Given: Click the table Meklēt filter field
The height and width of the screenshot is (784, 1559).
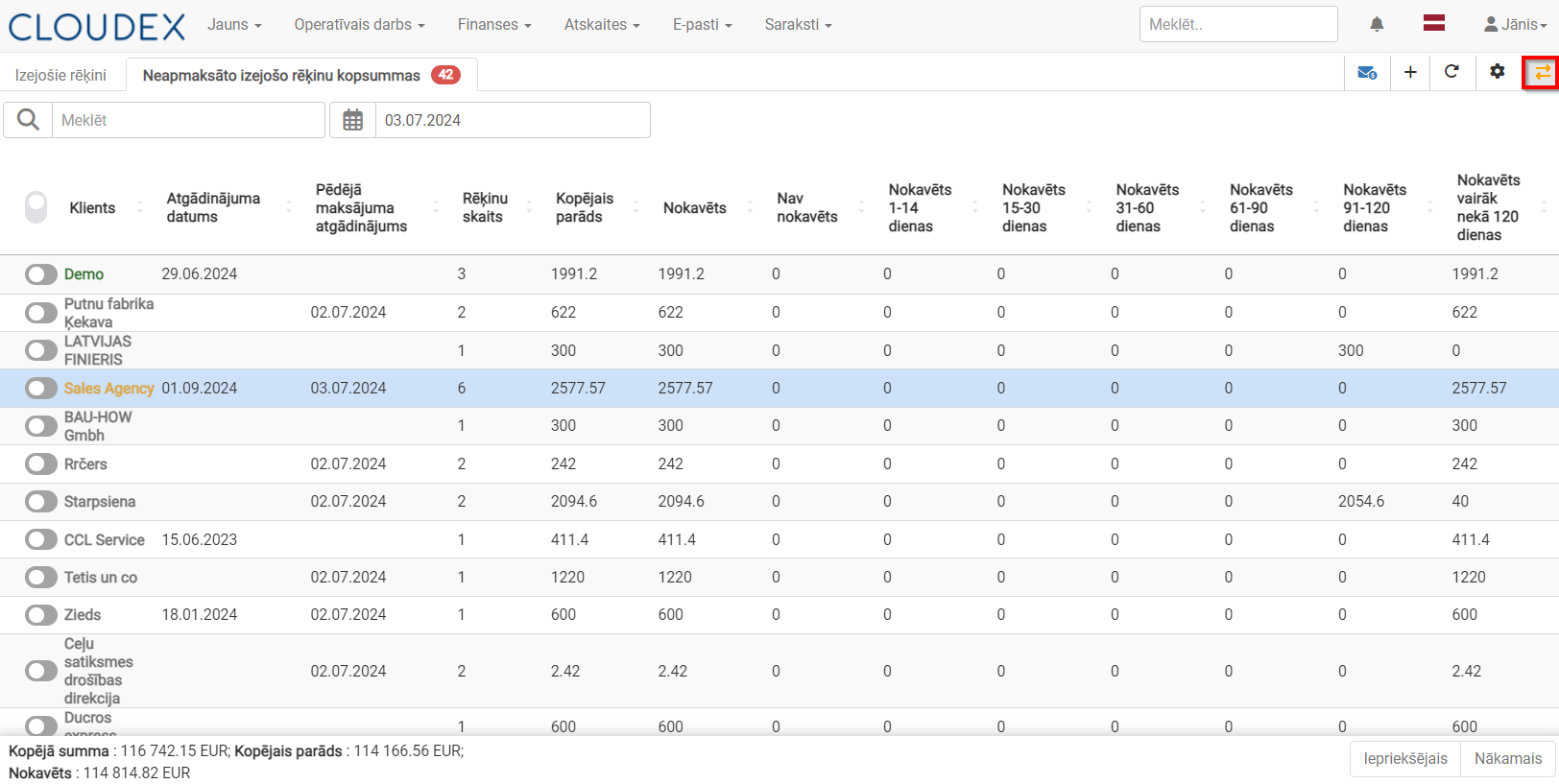Looking at the screenshot, I should pyautogui.click(x=188, y=120).
